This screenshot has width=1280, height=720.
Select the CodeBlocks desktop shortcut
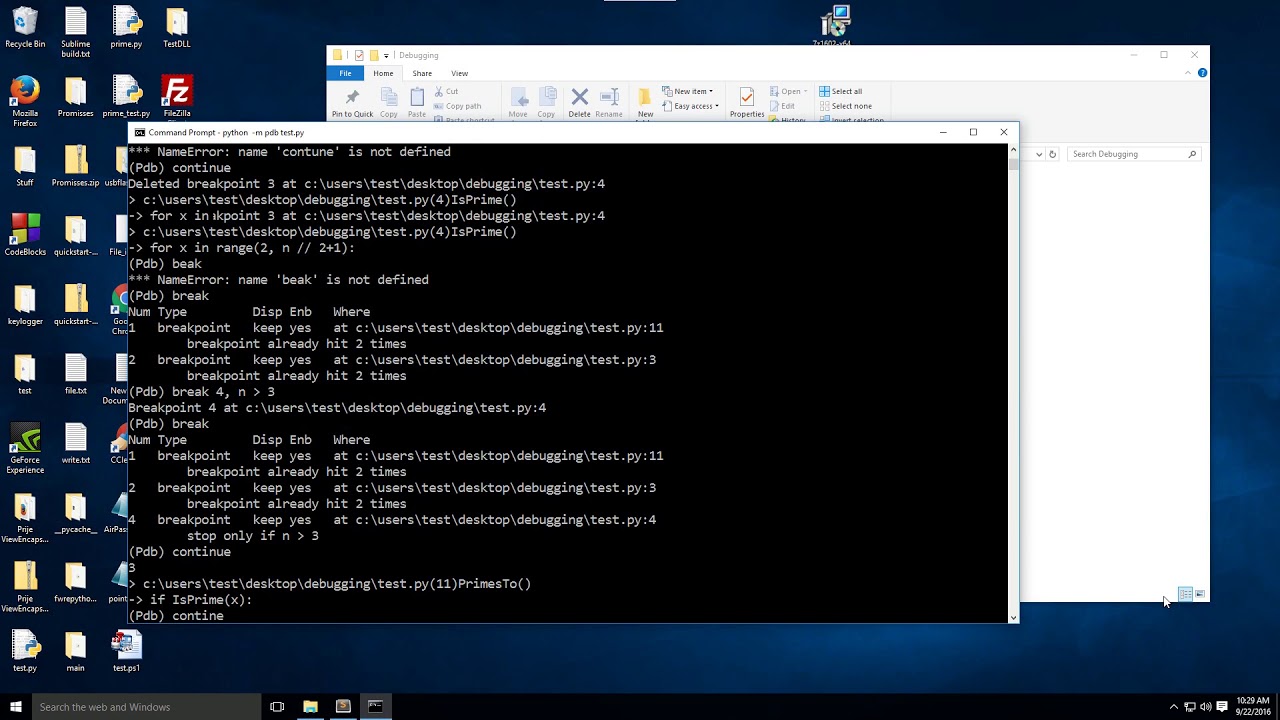[x=25, y=235]
